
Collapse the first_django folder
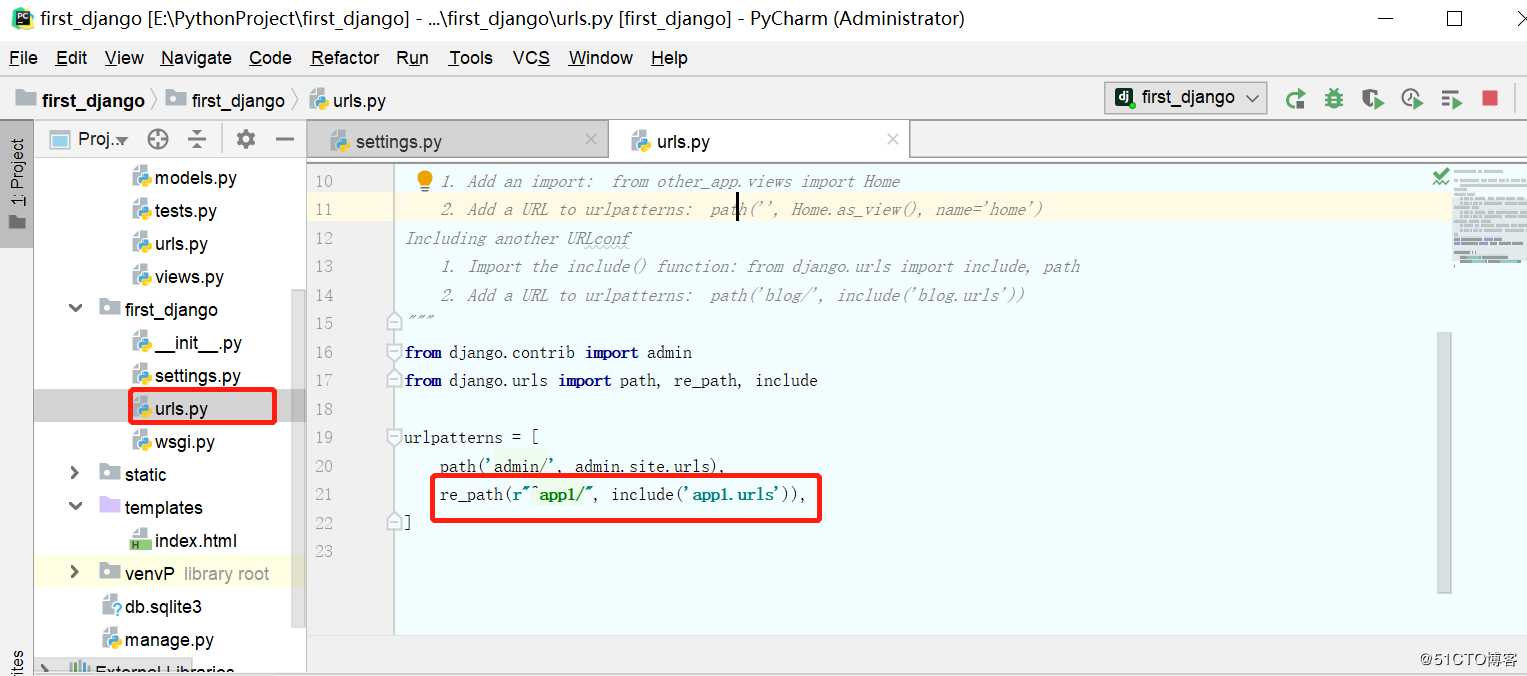click(76, 309)
